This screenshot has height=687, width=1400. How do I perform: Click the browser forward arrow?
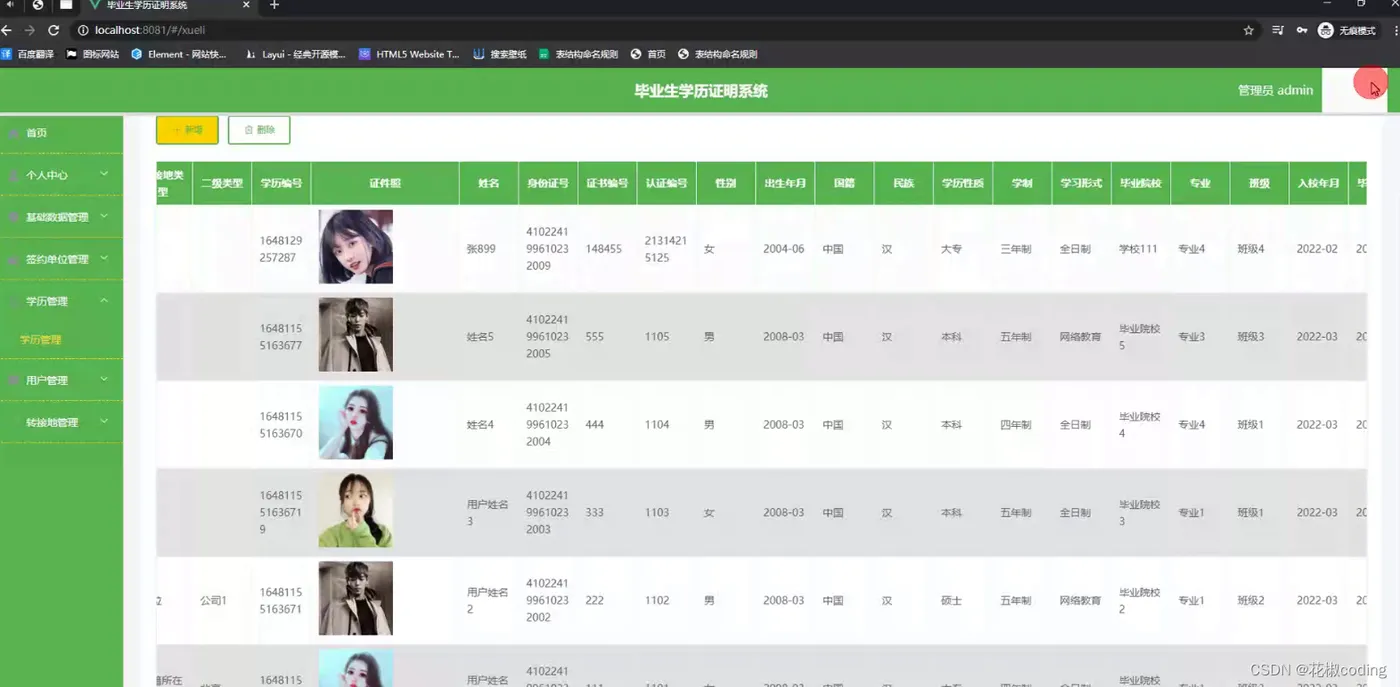30,30
